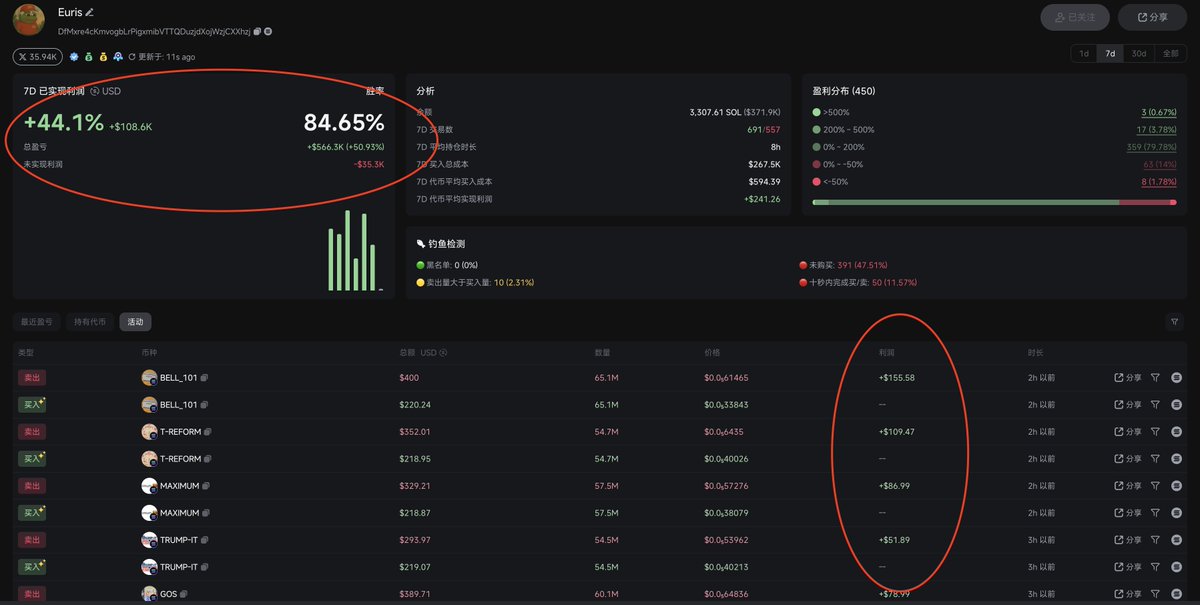Screen dimensions: 1200x605
Task: Click the green money bag emoji badge under Euris
Action: click(x=88, y=56)
